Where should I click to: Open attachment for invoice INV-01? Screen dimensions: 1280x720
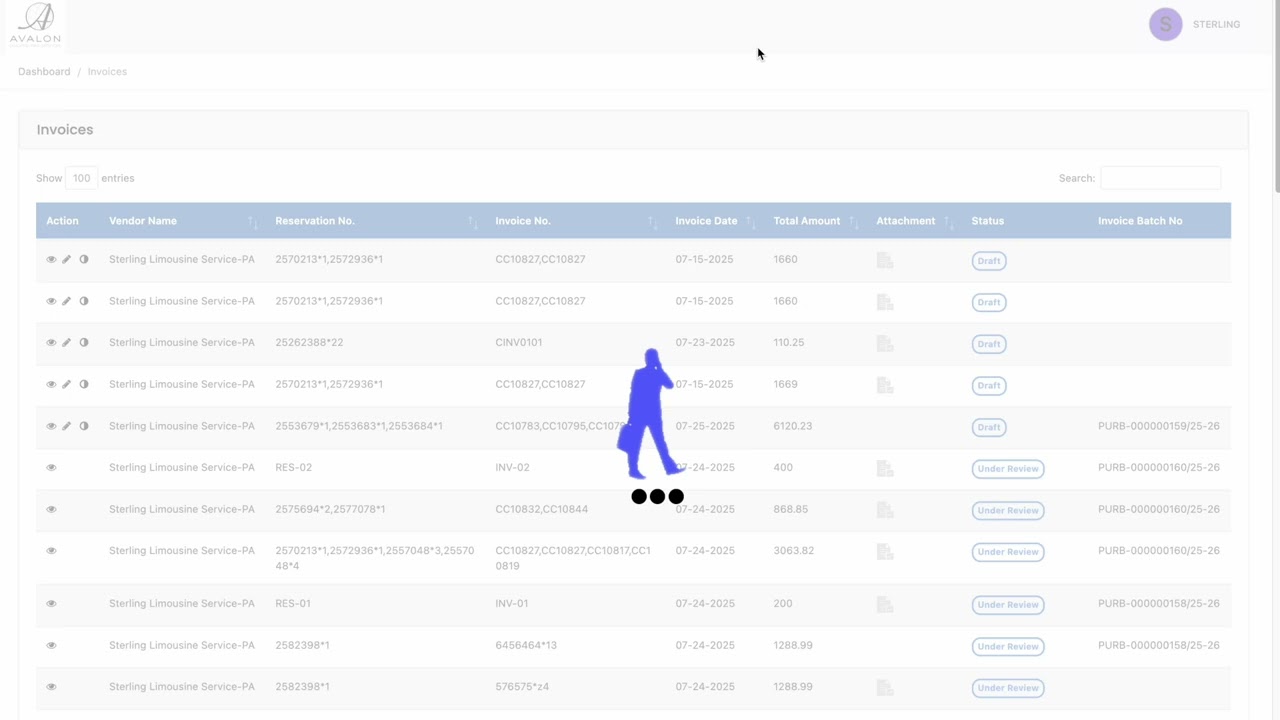pos(884,604)
